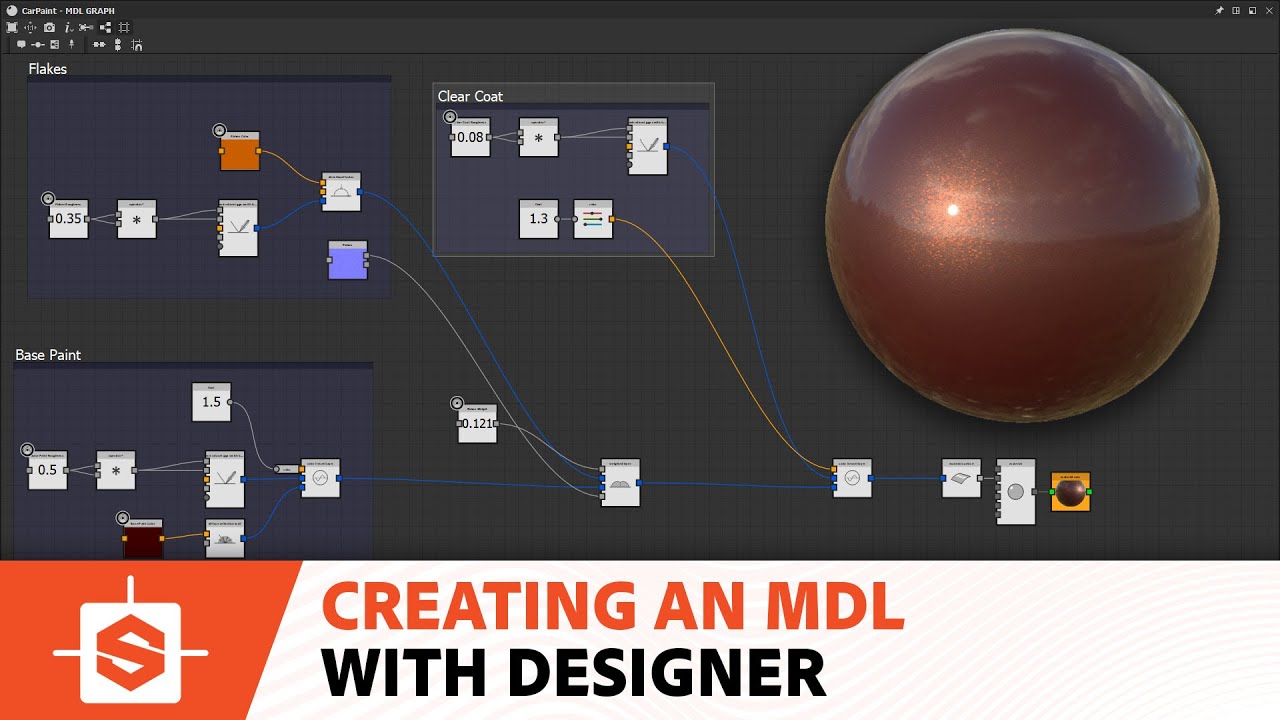Toggle the node hierarchy layout icon
Viewport: 1280px width, 720px height.
[x=105, y=27]
